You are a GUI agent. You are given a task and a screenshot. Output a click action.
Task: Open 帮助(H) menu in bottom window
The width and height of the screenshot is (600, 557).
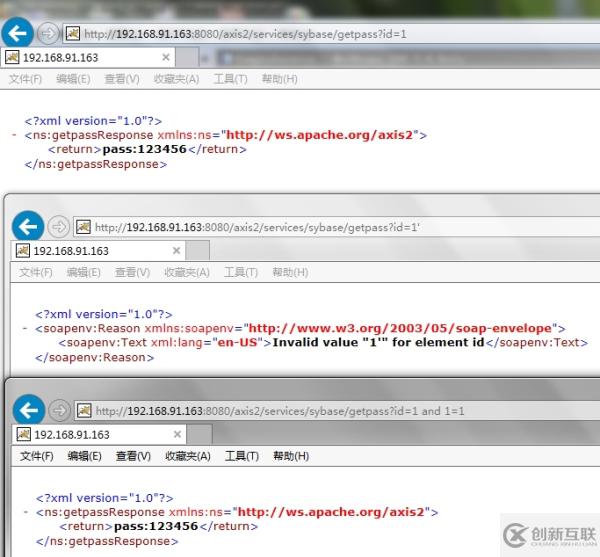coord(291,456)
